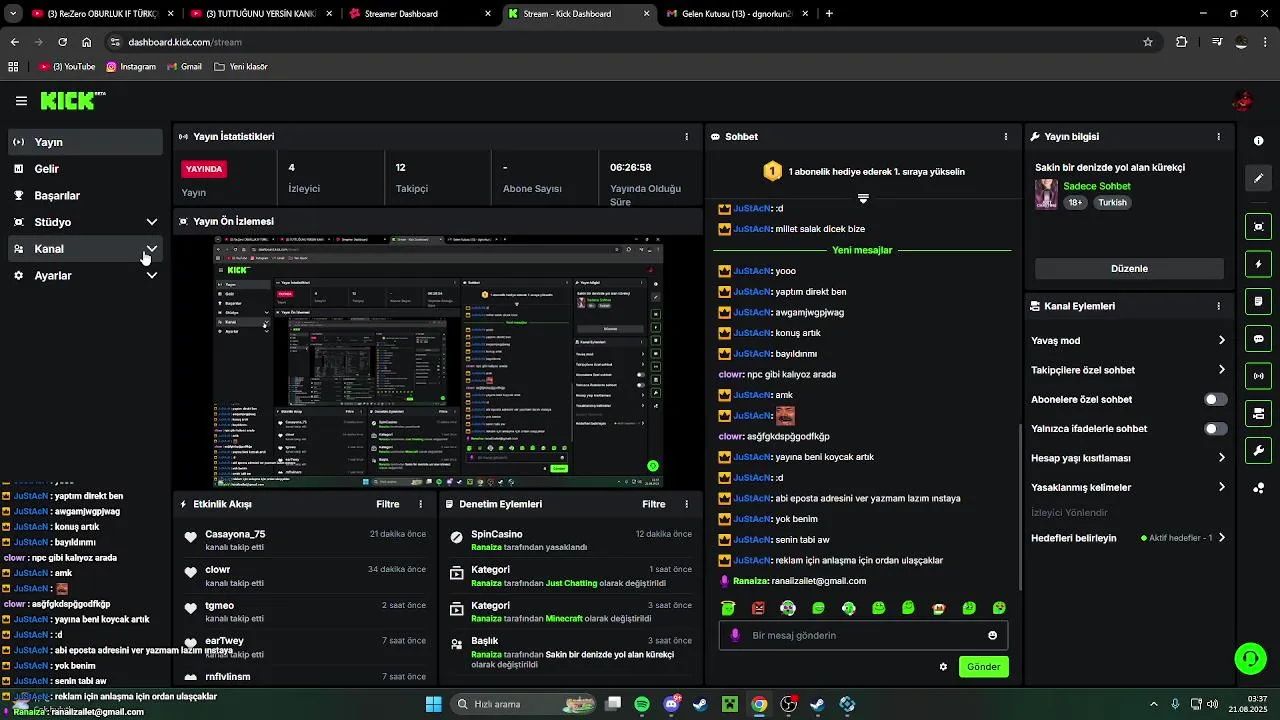
Task: Pick the angry red face emote
Action: pyautogui.click(x=758, y=608)
